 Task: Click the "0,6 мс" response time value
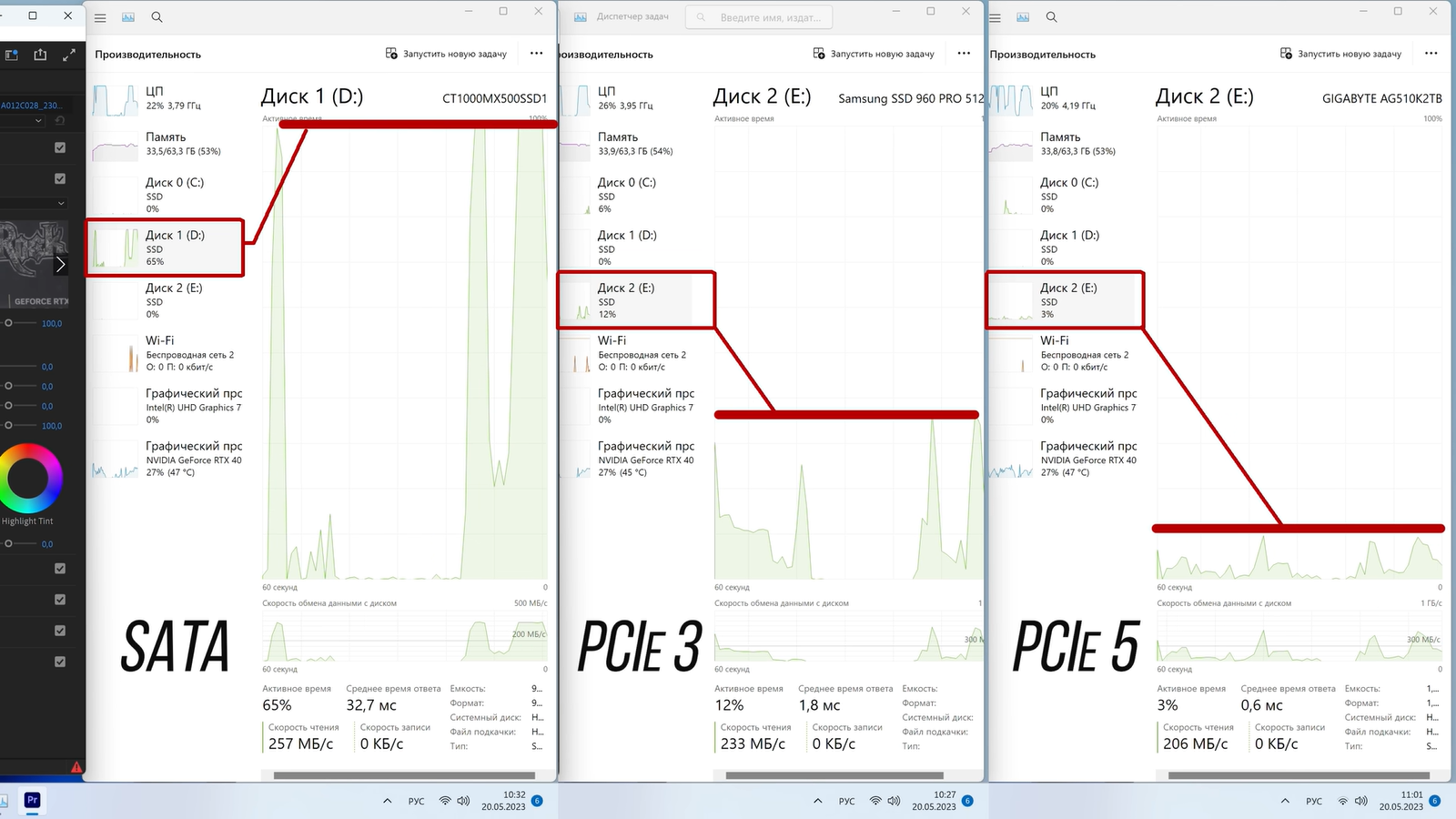click(1261, 705)
